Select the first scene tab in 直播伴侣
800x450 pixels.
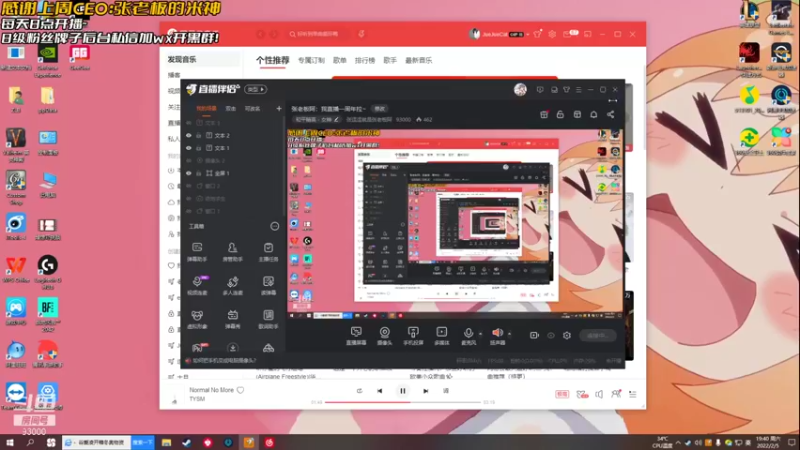coord(207,109)
